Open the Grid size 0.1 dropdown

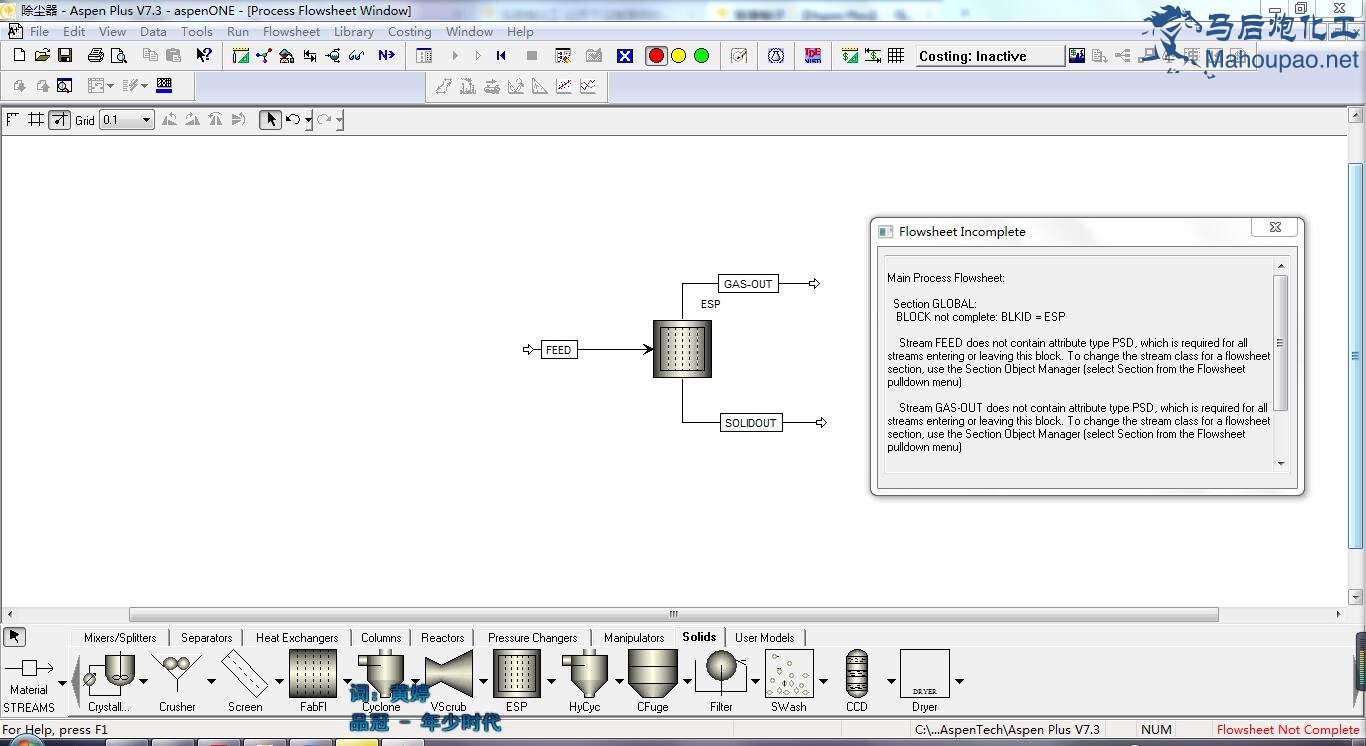[127, 120]
